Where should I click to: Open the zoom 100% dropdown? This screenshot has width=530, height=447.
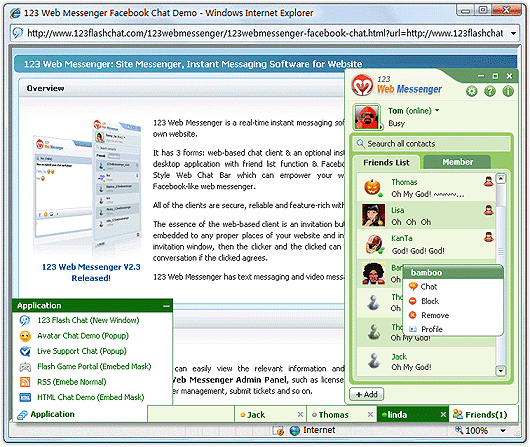coord(503,430)
